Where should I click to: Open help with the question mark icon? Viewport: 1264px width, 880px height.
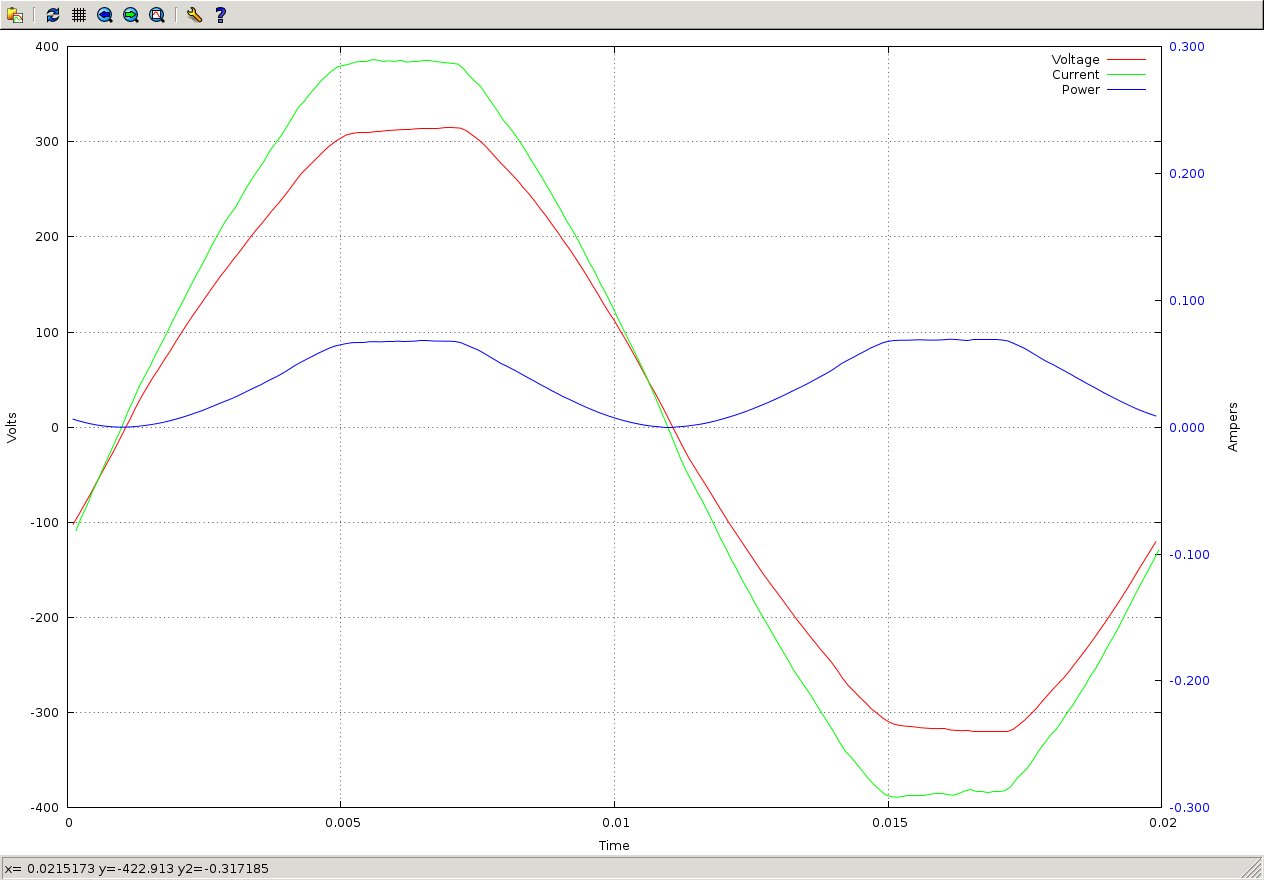(221, 15)
